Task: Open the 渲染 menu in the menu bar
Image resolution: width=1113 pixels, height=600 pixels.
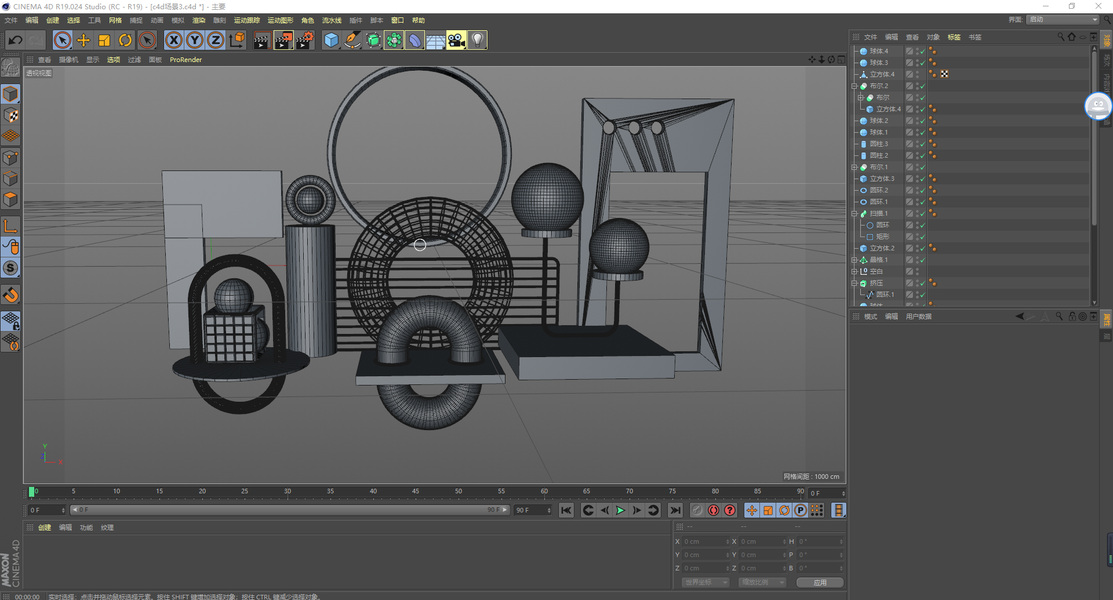Action: click(x=198, y=20)
